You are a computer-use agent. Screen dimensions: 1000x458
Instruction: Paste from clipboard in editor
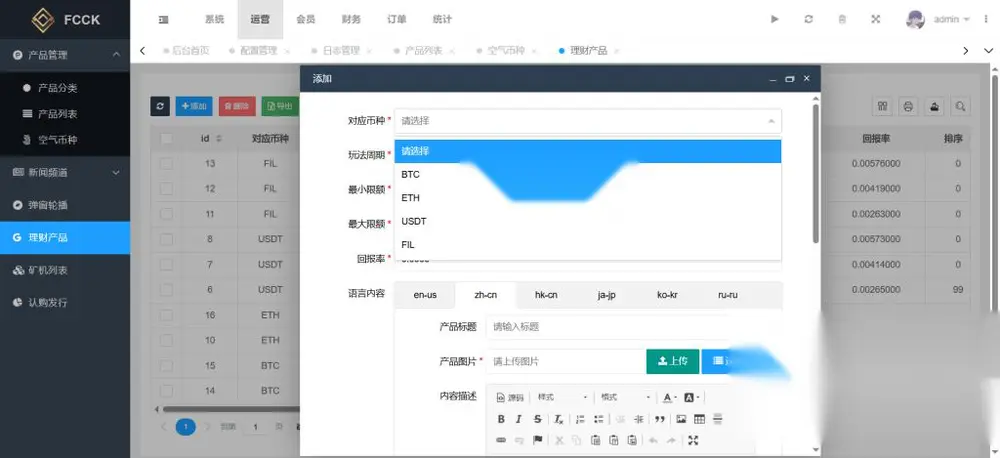(x=595, y=440)
